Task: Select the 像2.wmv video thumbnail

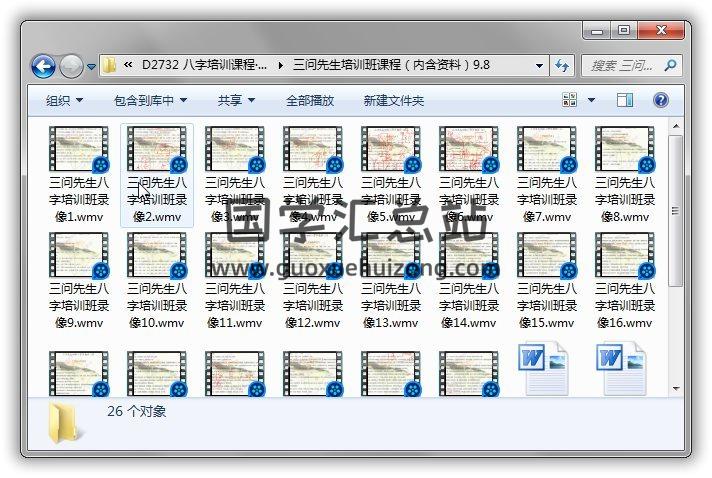Action: tap(157, 149)
